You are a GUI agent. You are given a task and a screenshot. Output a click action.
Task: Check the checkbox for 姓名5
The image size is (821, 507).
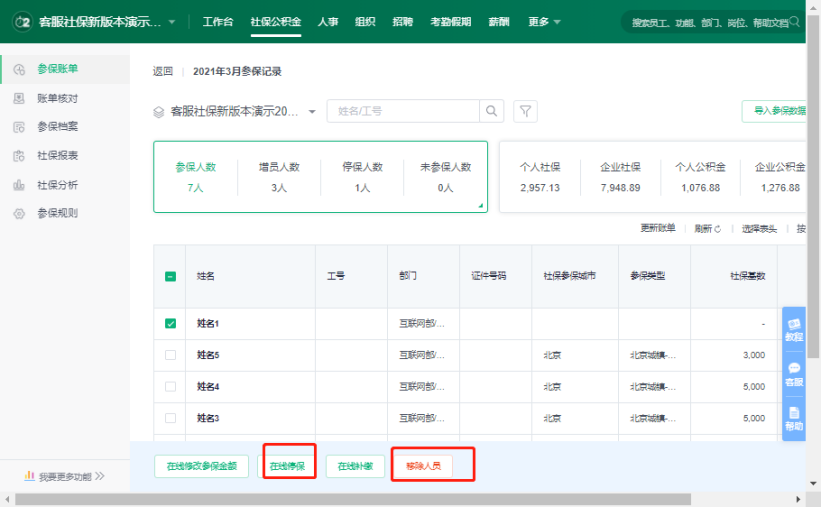[170, 355]
